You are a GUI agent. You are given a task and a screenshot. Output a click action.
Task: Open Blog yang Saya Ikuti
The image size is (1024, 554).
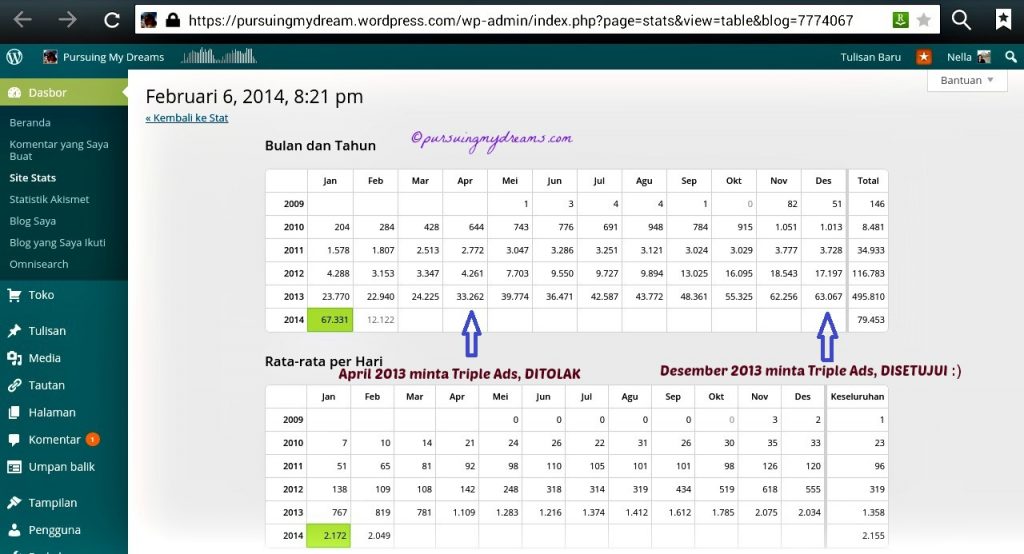pyautogui.click(x=57, y=242)
